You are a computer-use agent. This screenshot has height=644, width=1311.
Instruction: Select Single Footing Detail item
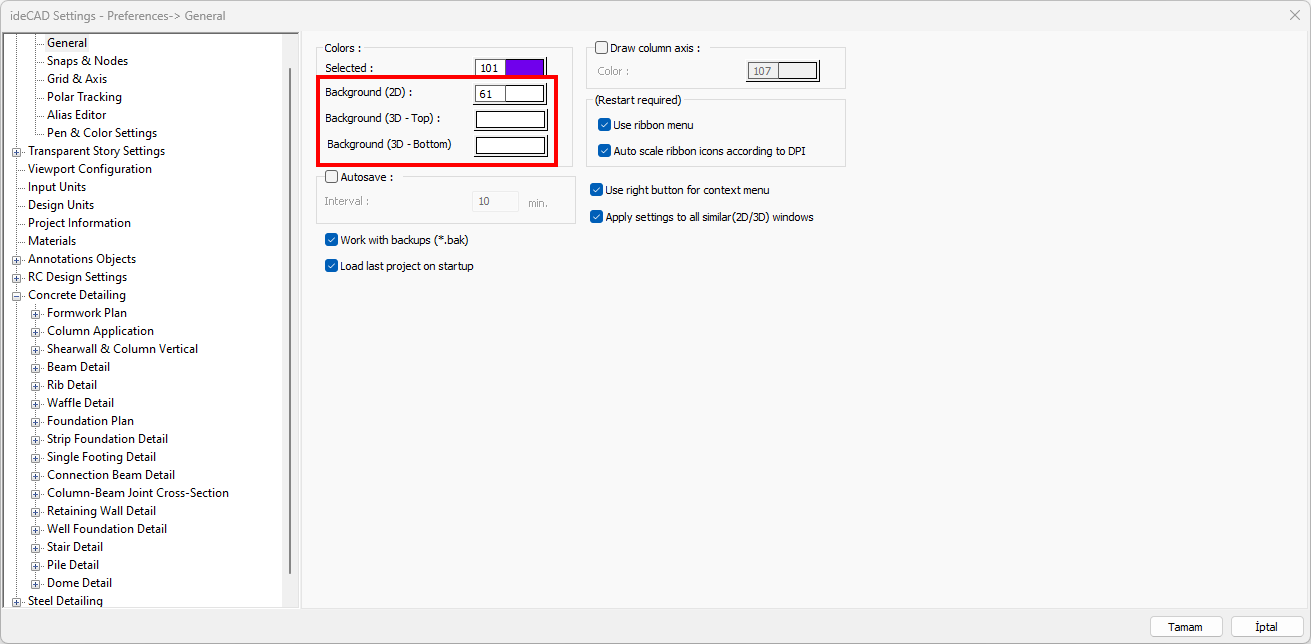[x=101, y=457]
